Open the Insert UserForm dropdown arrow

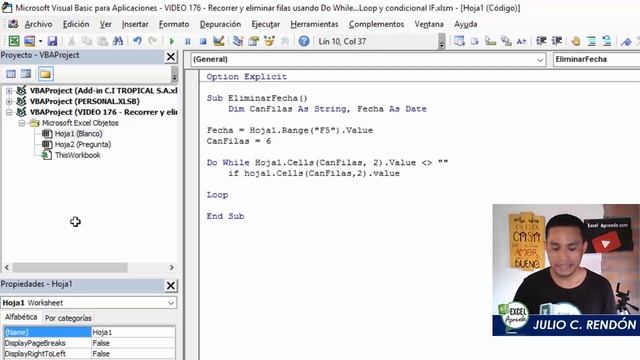click(40, 41)
